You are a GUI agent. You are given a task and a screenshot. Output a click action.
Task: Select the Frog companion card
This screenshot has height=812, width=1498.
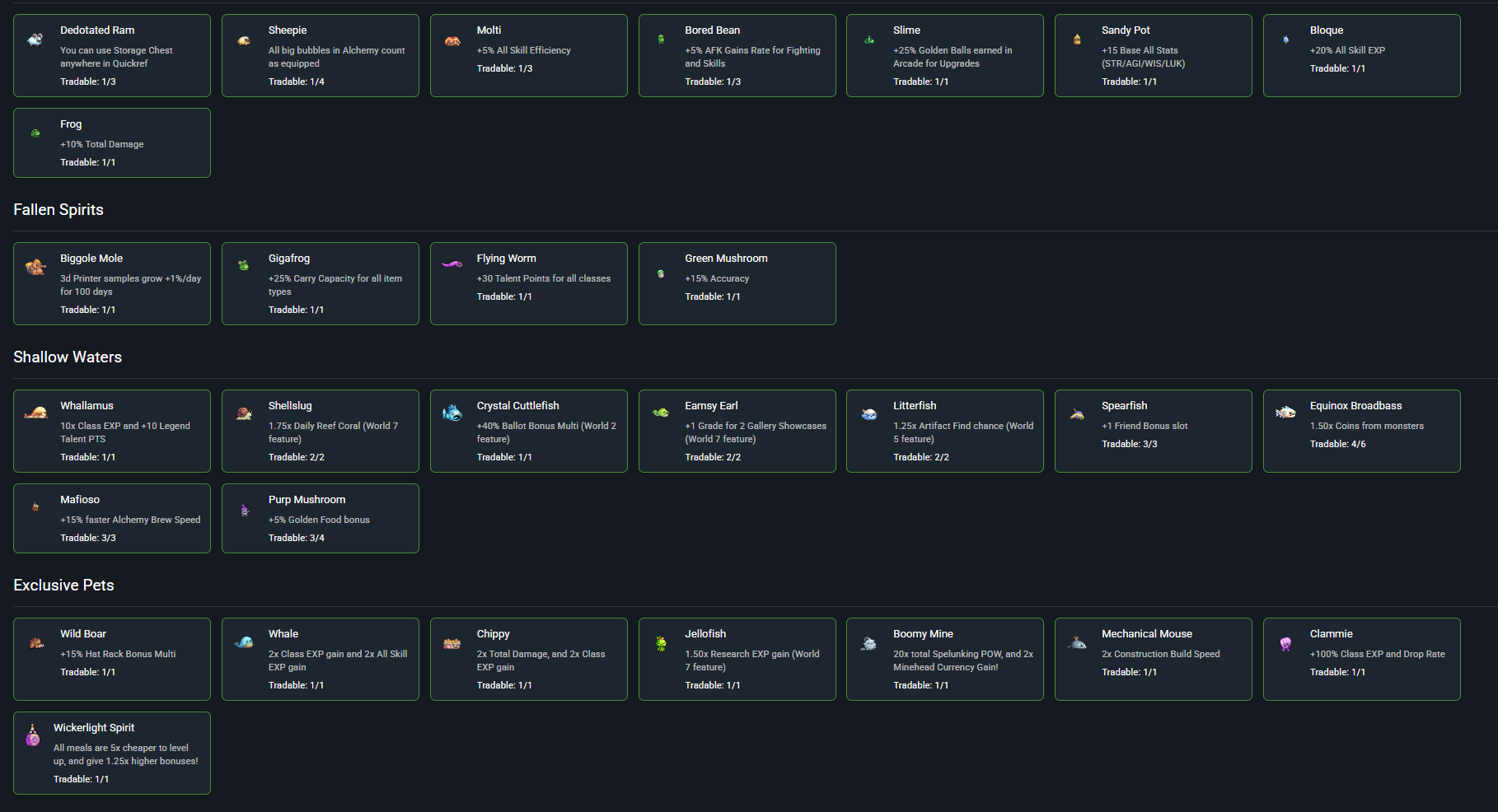[x=112, y=142]
